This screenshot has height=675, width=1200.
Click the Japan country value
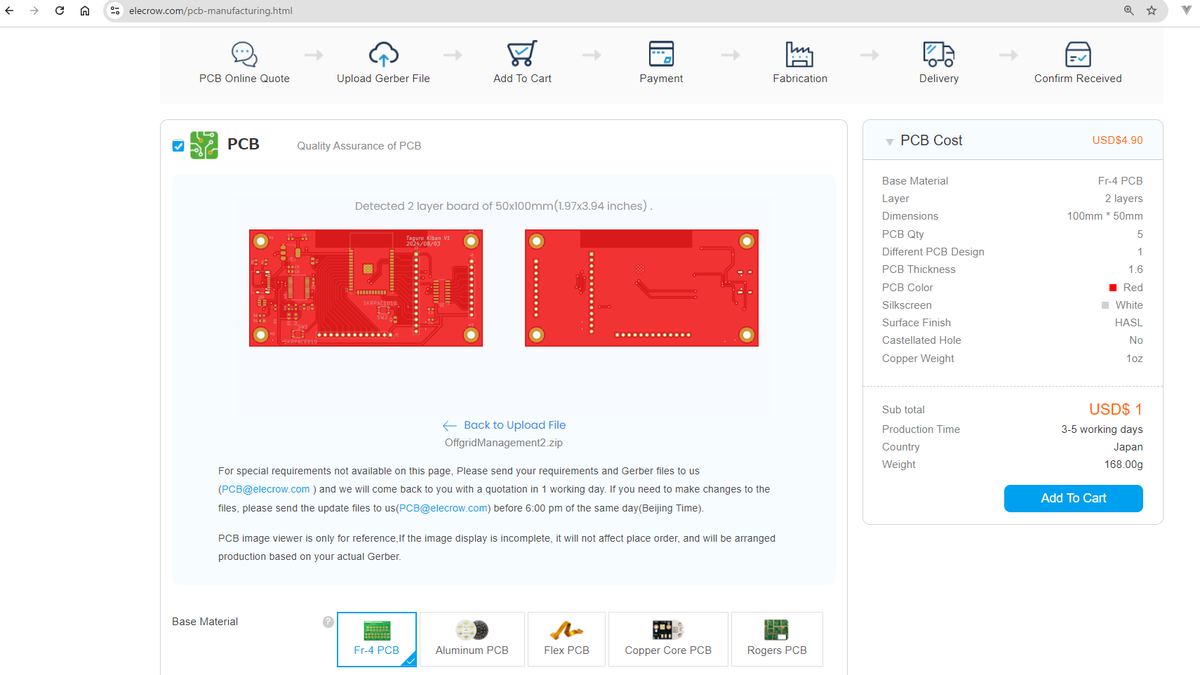click(1128, 447)
